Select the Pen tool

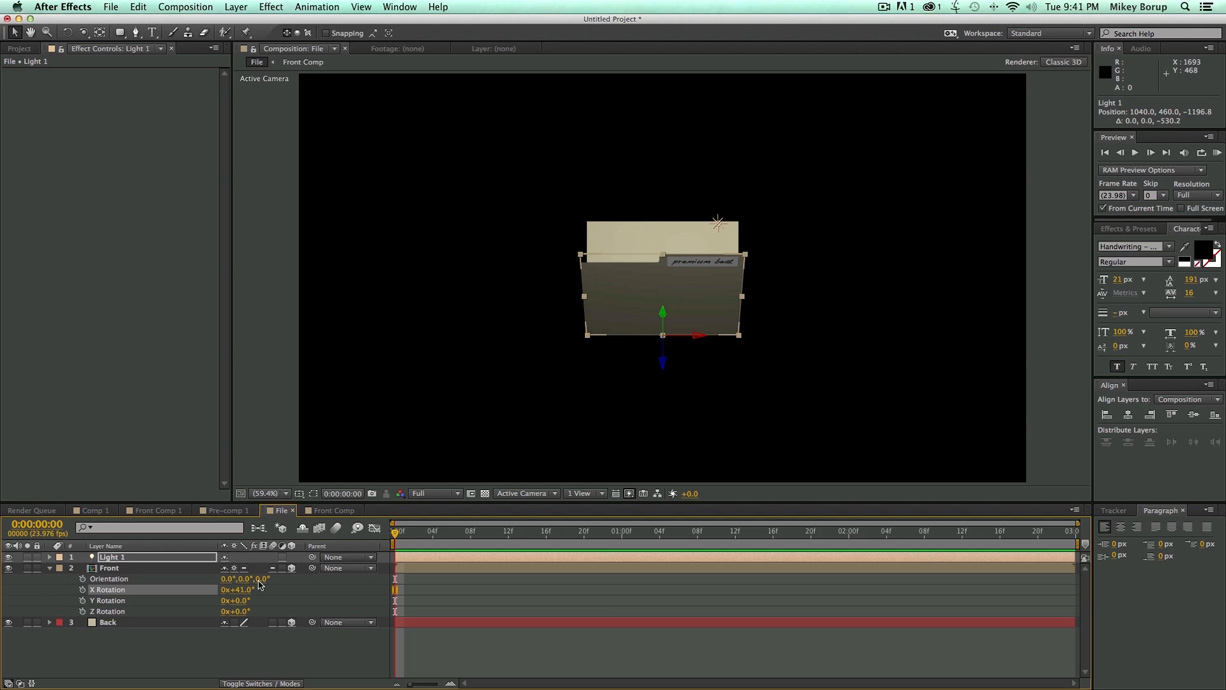coord(136,32)
